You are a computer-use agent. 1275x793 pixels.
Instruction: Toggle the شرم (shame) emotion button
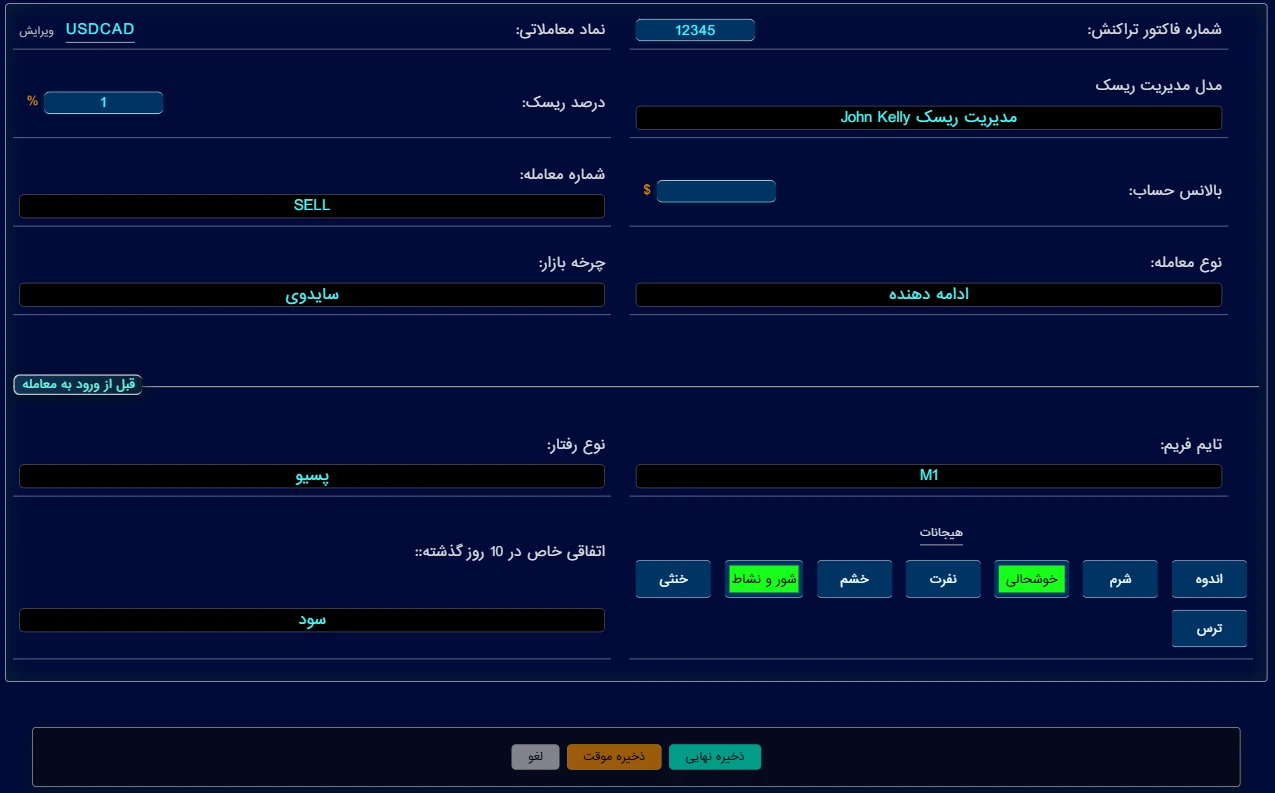tap(1120, 579)
